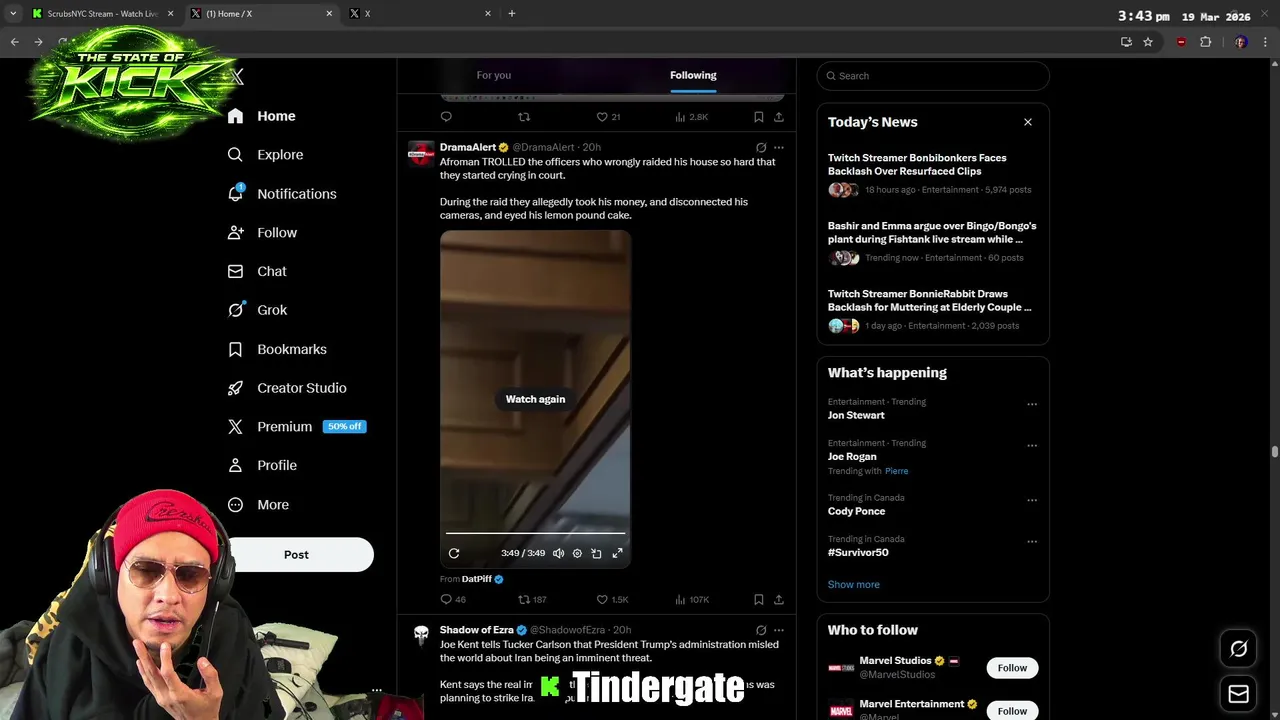
Task: Open floating messages envelope button
Action: click(x=1238, y=694)
